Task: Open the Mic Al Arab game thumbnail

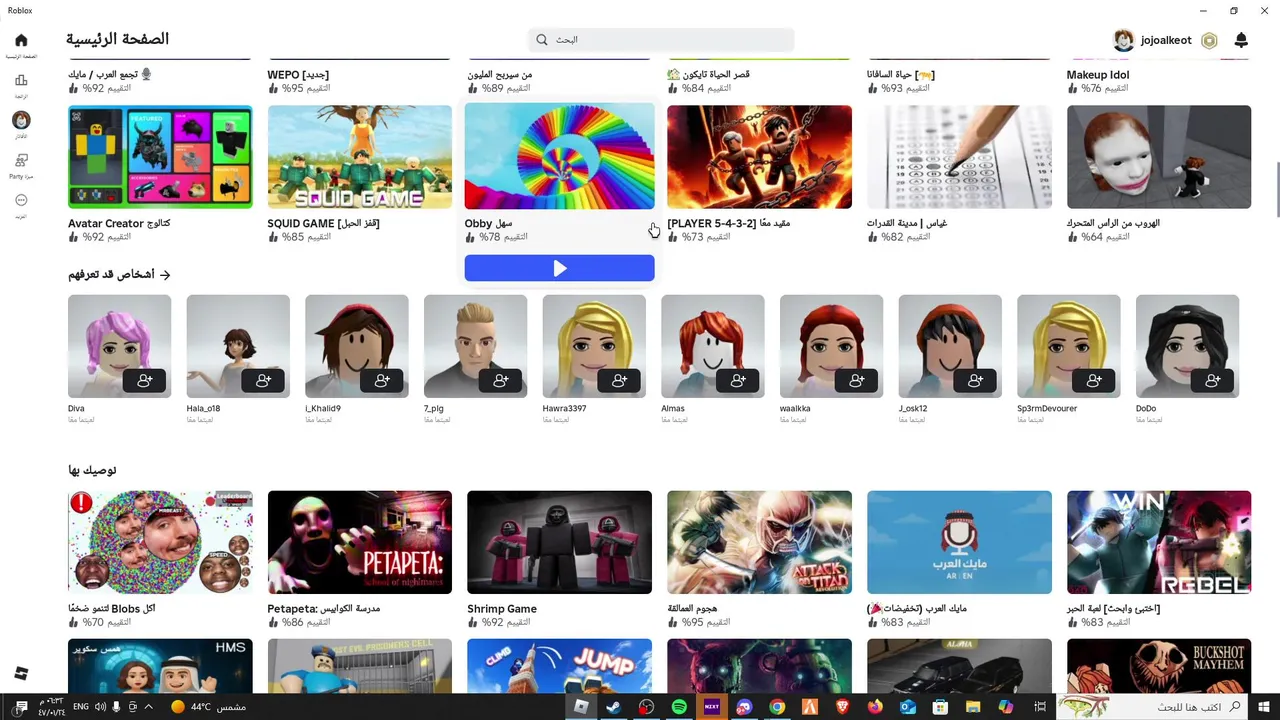Action: pyautogui.click(x=959, y=542)
